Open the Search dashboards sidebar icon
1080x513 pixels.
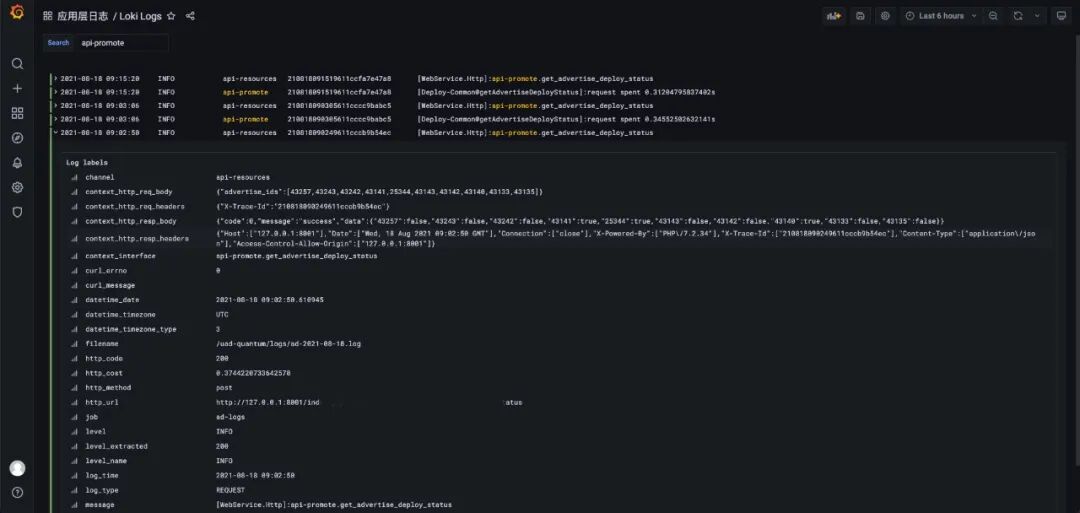(17, 63)
